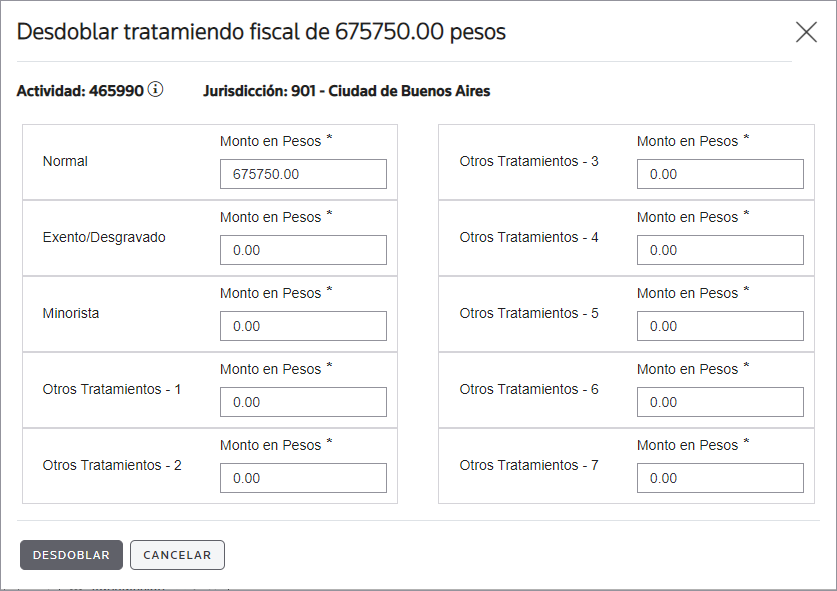
Task: Click the Otros Tratamientos - 2 amount field
Action: (x=303, y=478)
